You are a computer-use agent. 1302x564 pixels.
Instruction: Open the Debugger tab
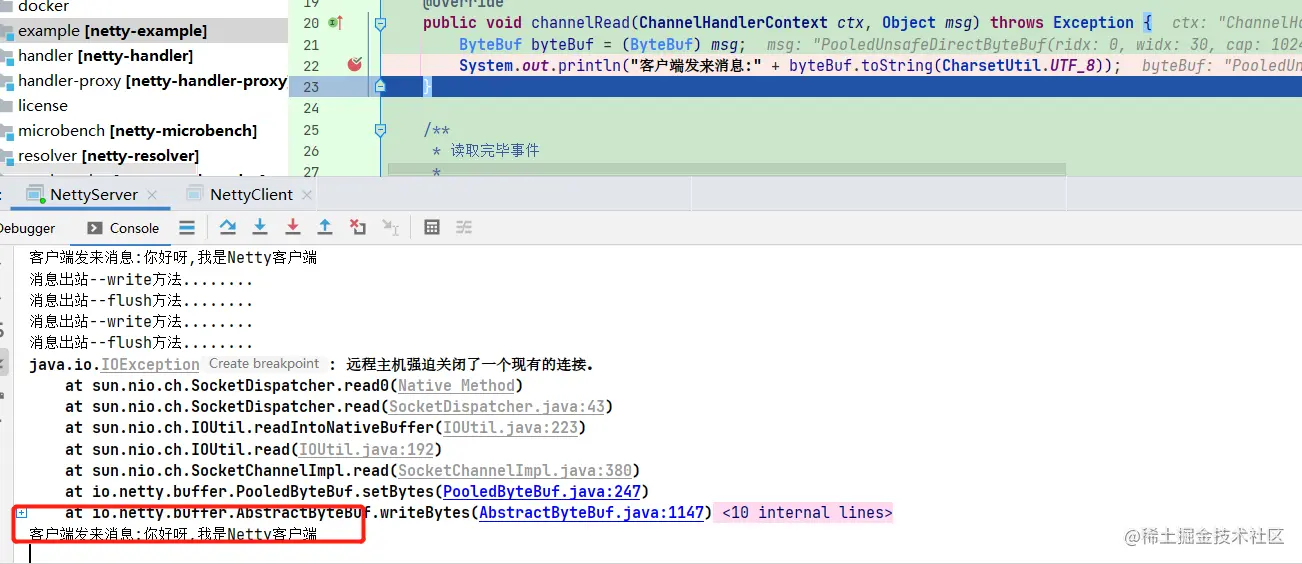point(27,228)
